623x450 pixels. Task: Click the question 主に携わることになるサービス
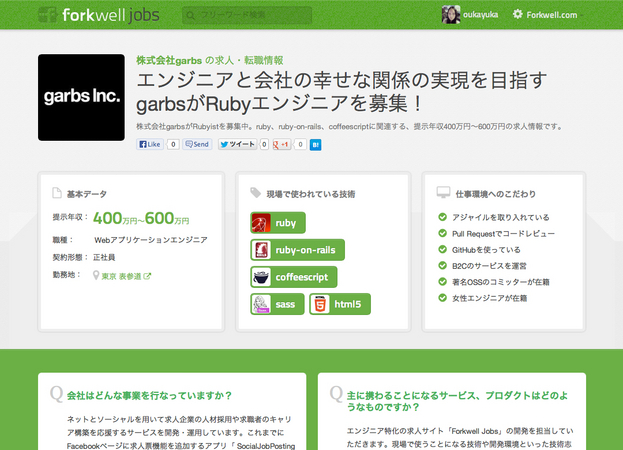pos(457,401)
